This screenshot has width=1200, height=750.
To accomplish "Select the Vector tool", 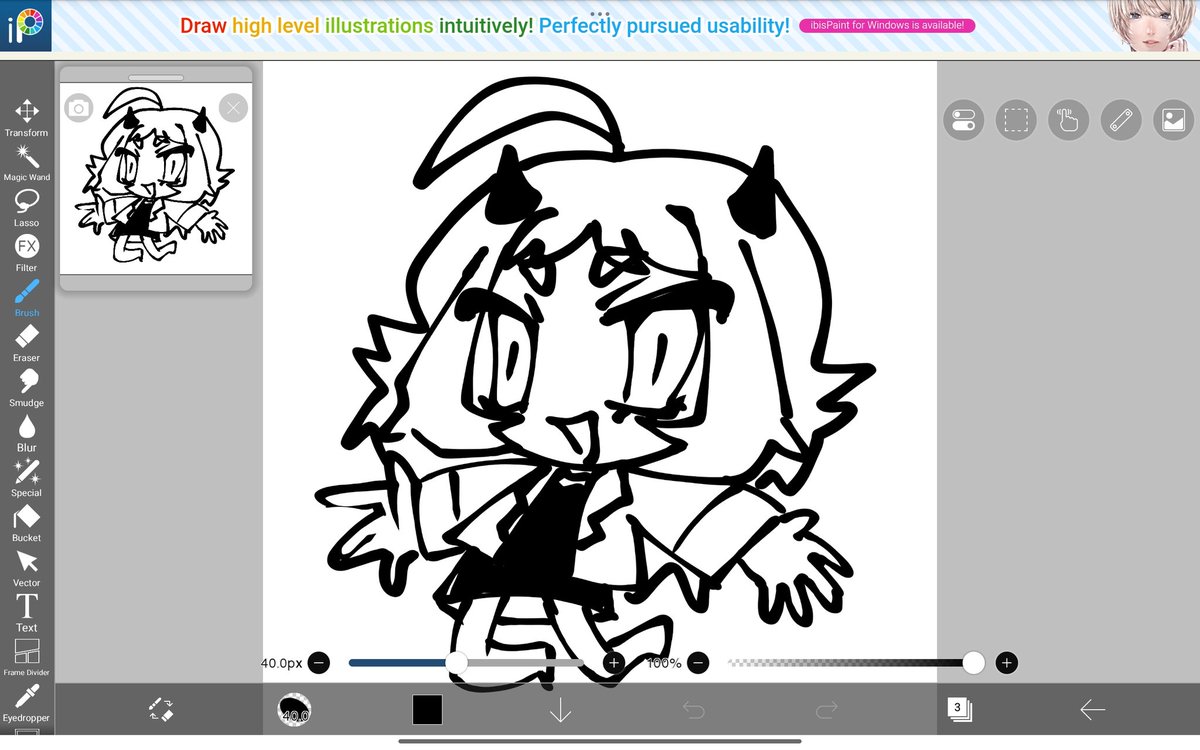I will (26, 568).
